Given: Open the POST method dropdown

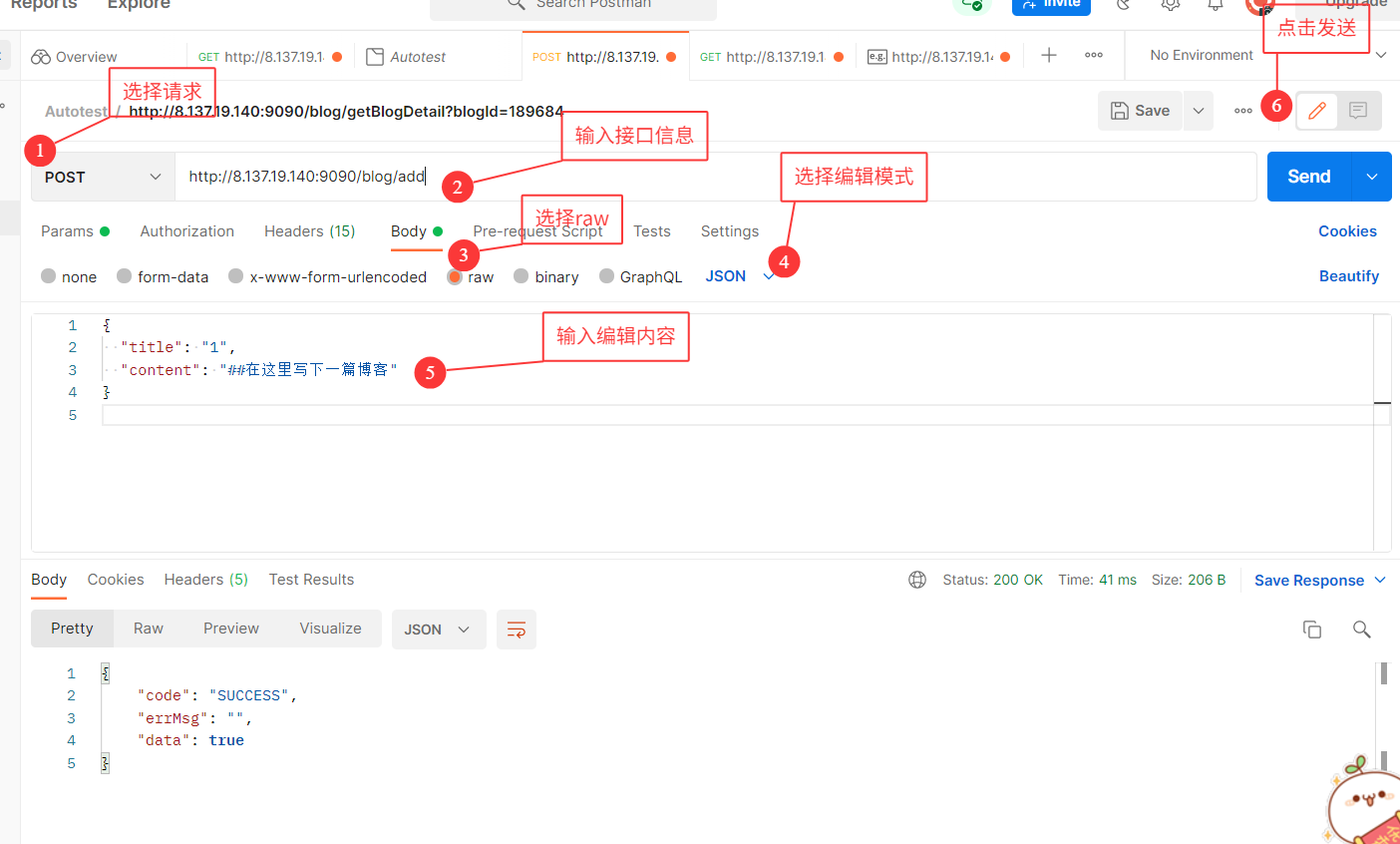Looking at the screenshot, I should pos(103,177).
